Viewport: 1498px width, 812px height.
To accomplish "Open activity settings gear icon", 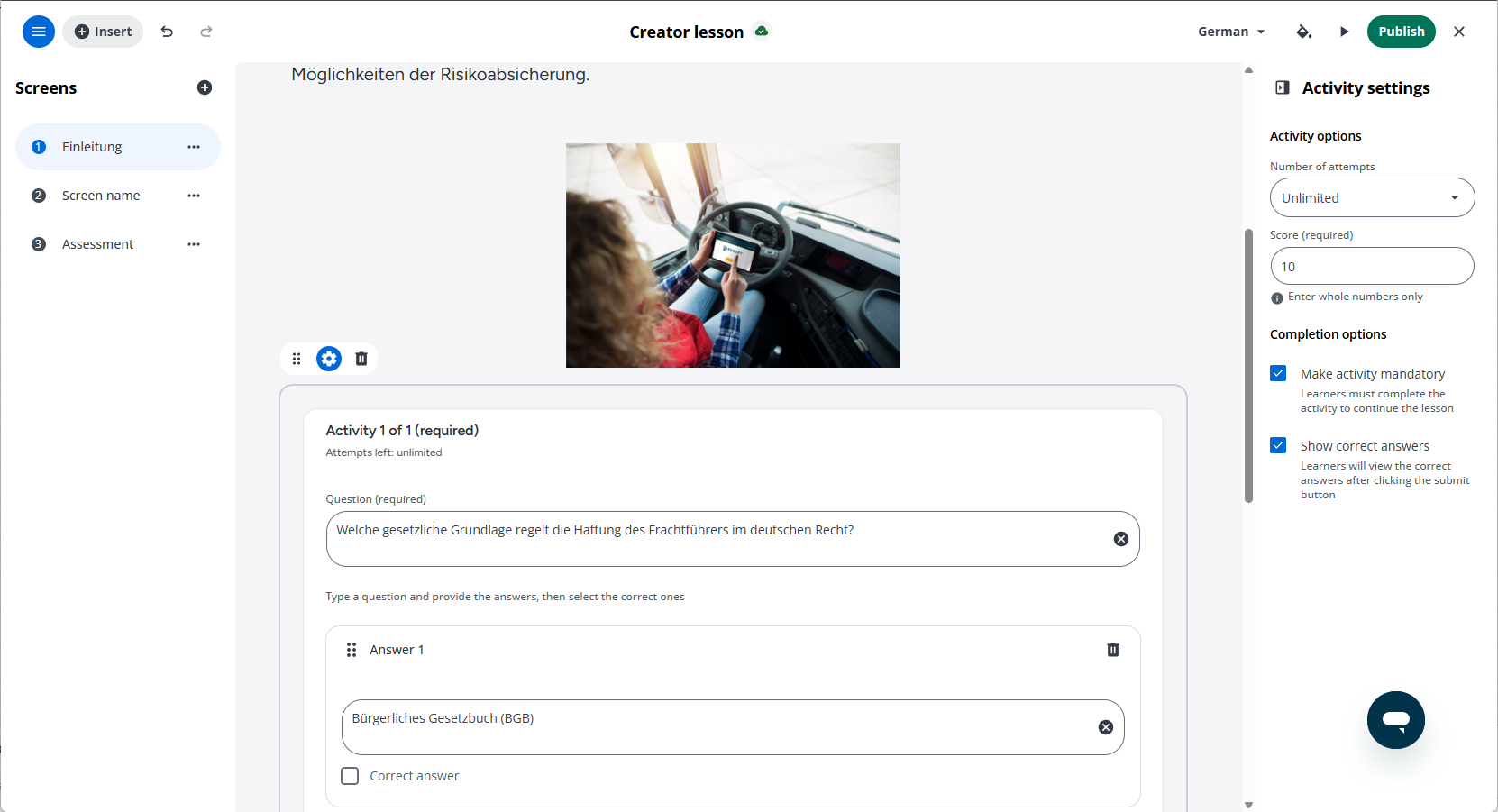I will click(329, 359).
